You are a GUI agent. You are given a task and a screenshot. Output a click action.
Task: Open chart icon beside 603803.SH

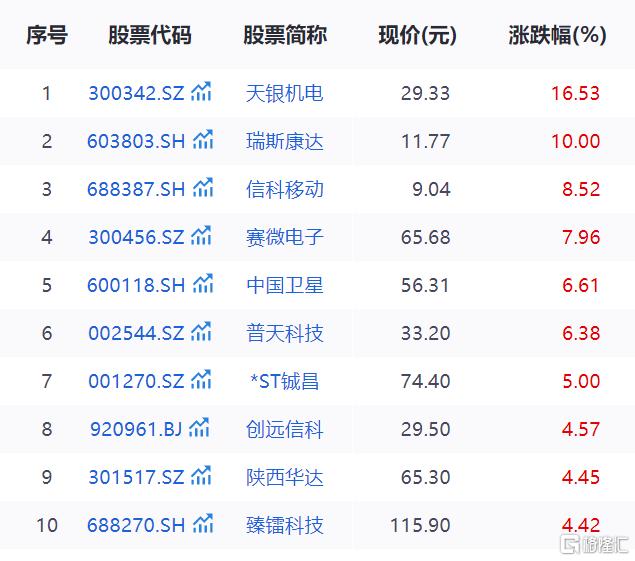coord(203,139)
